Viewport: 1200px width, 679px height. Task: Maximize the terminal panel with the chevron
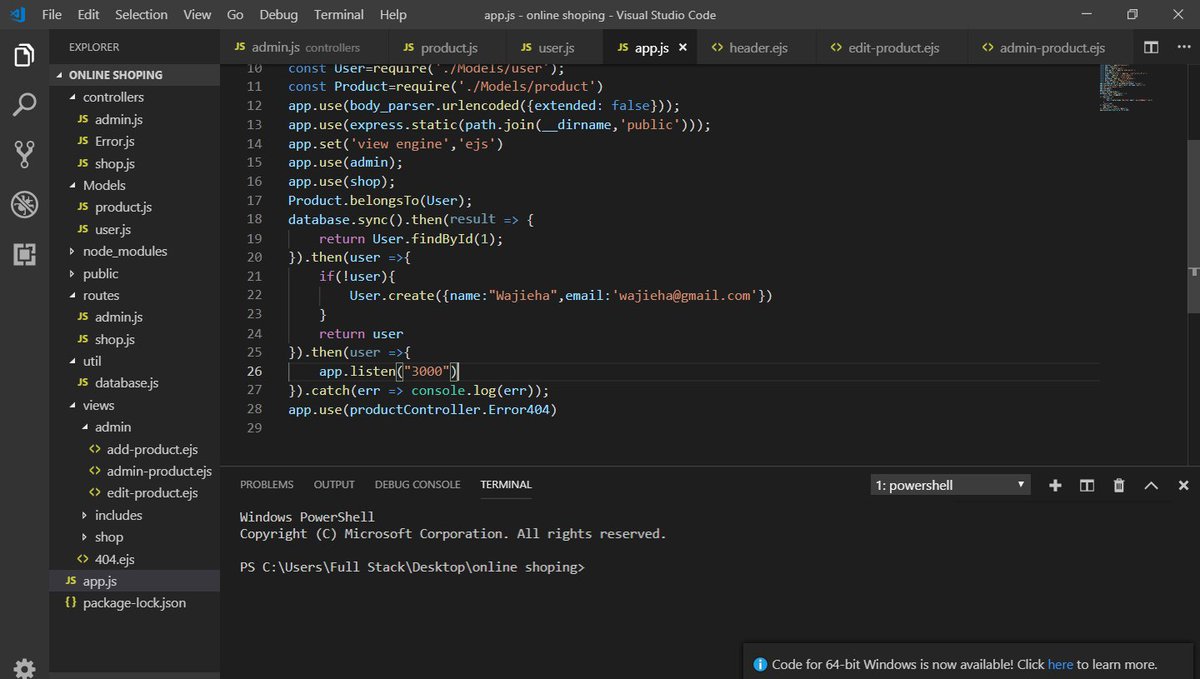pyautogui.click(x=1150, y=485)
